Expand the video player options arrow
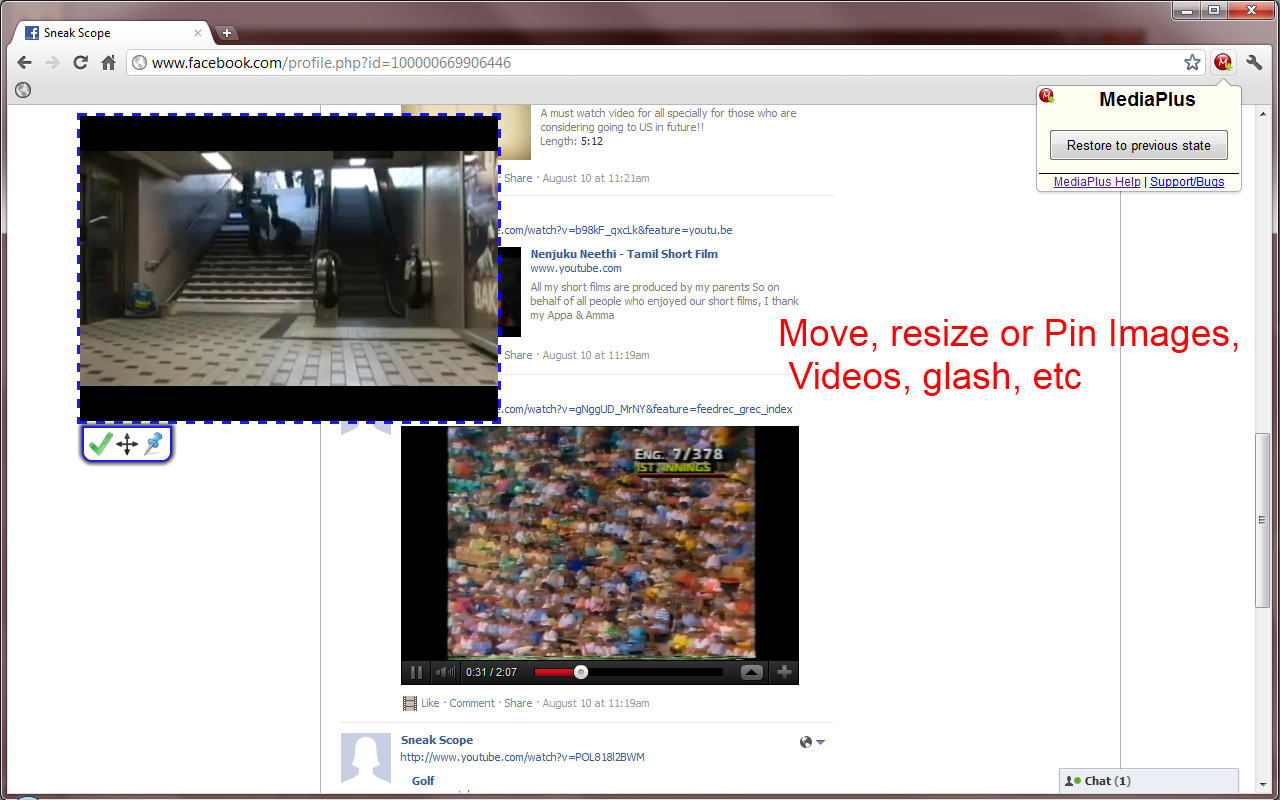 click(x=752, y=672)
